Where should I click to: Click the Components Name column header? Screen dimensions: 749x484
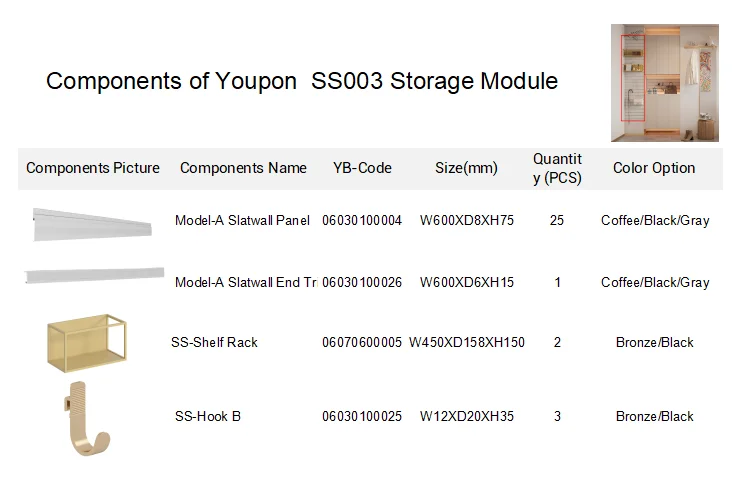(243, 168)
